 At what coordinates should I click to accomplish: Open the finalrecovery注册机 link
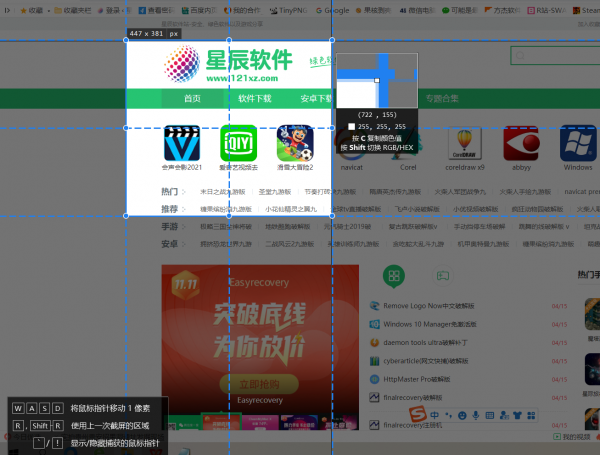412,425
